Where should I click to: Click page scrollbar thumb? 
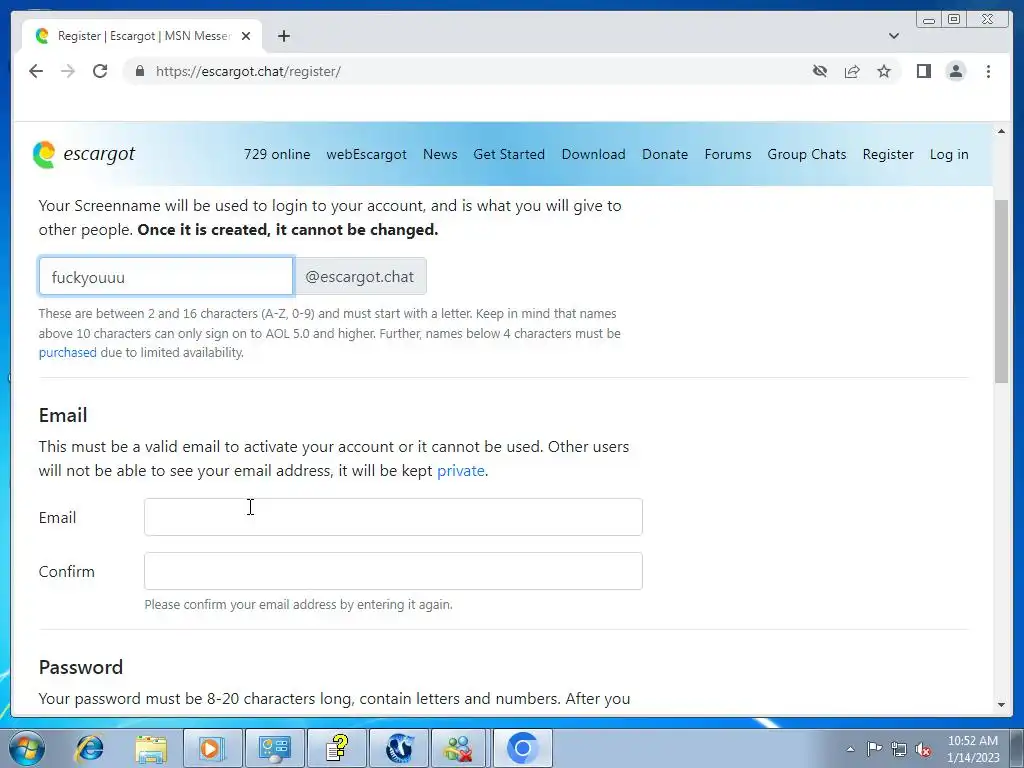(1001, 291)
